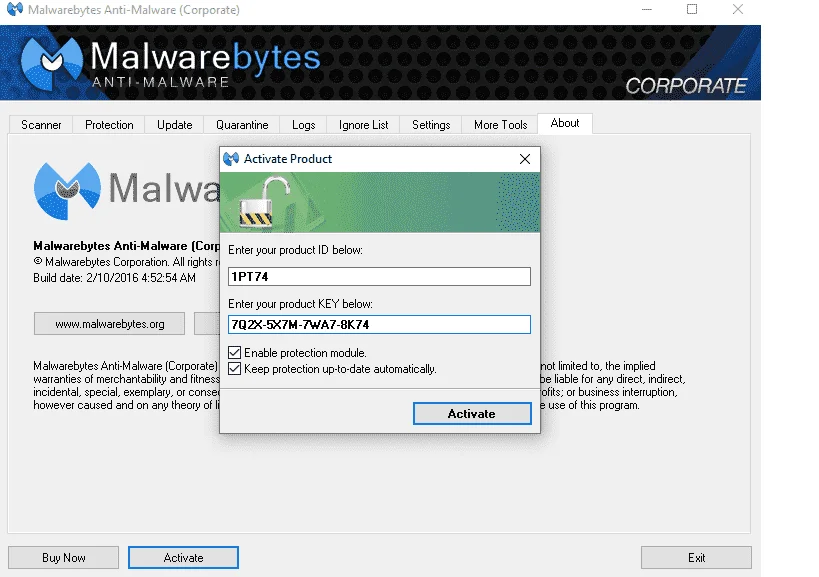Click the CORPORATE banner text
819x577 pixels.
point(686,86)
